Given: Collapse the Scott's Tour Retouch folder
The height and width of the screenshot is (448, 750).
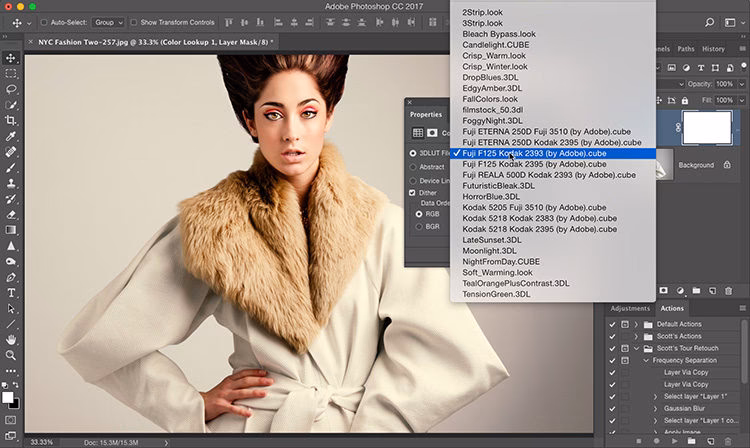Looking at the screenshot, I should pyautogui.click(x=636, y=349).
